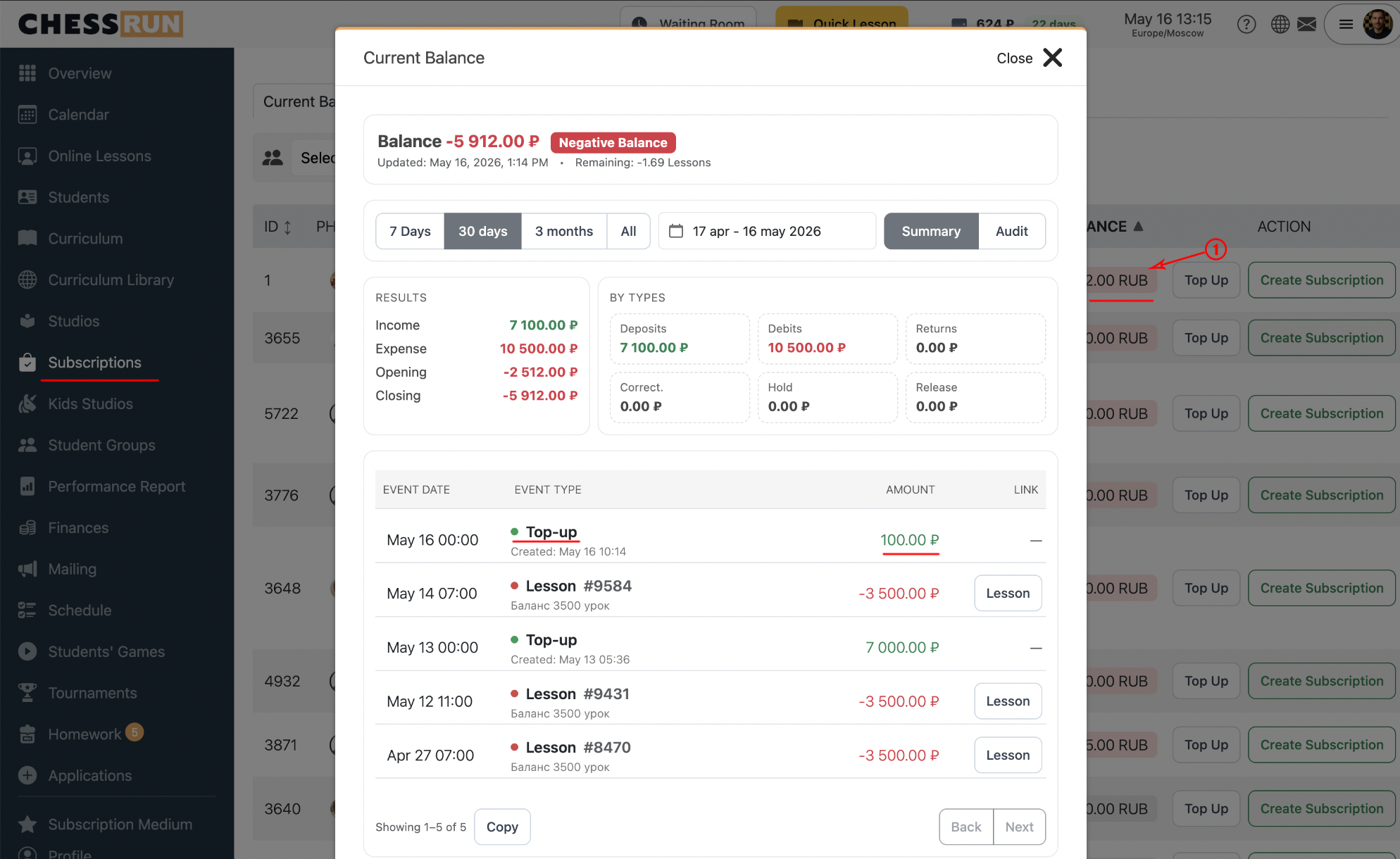Click the Calendar sidebar icon

27,115
